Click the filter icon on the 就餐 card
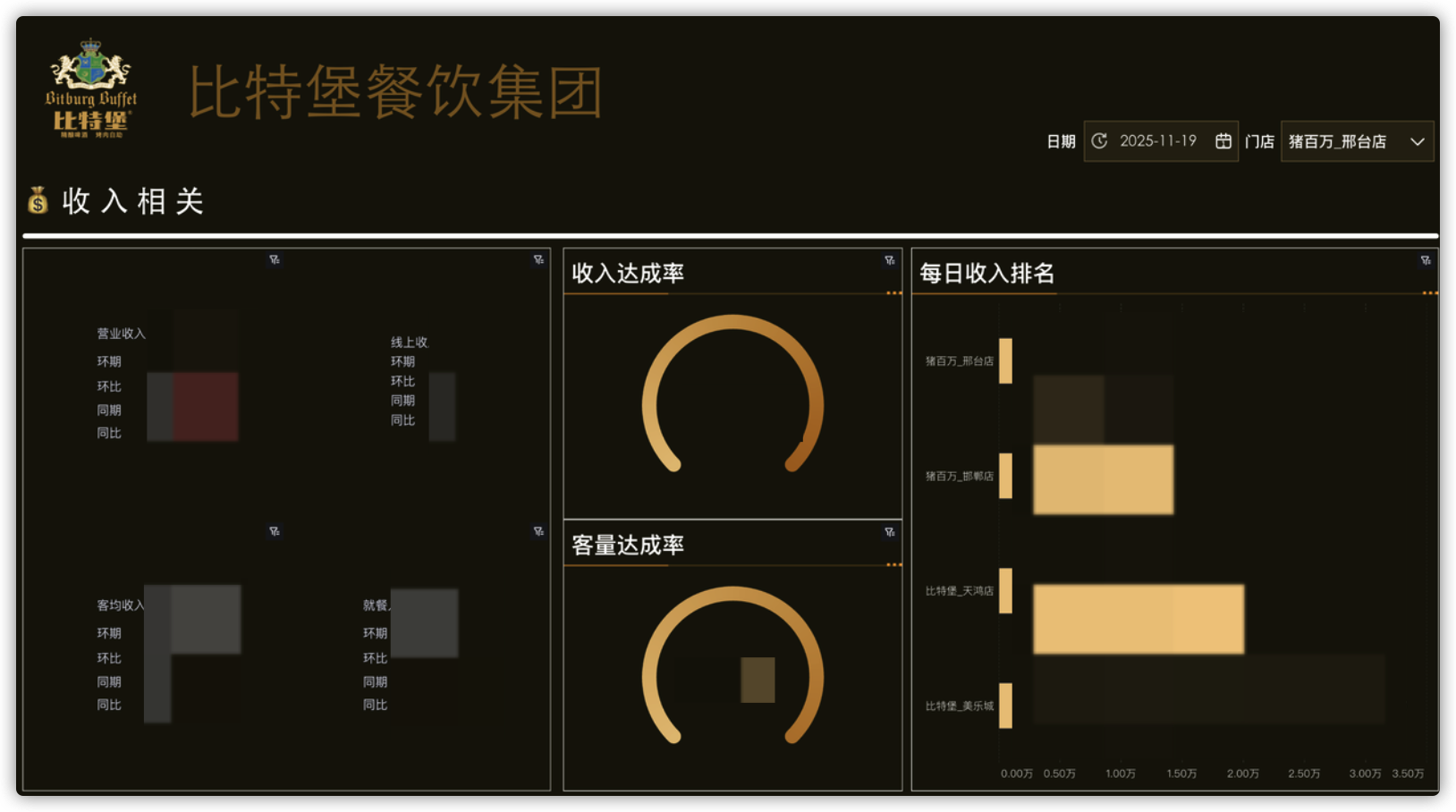Screen dimensions: 1456x812 tap(538, 531)
